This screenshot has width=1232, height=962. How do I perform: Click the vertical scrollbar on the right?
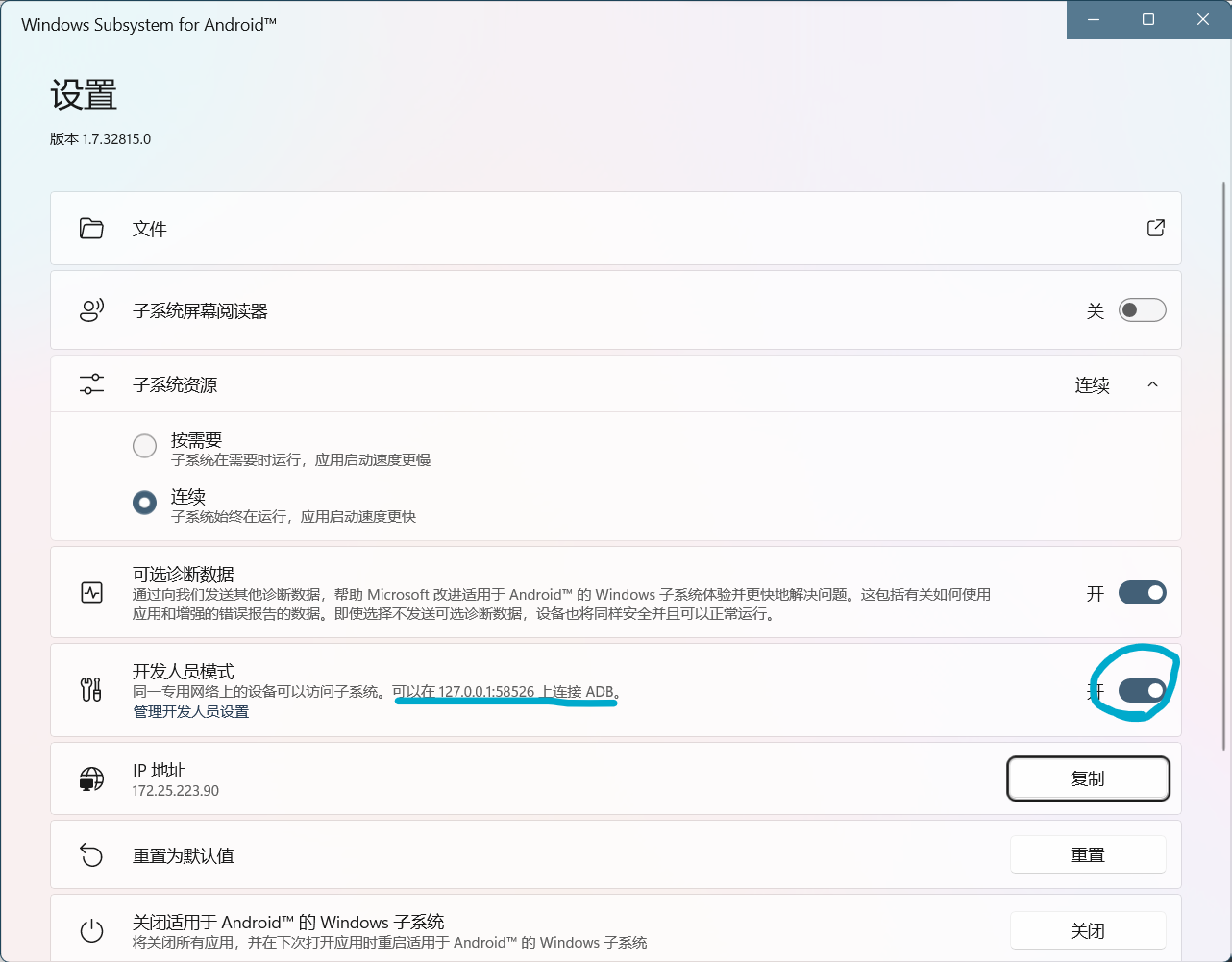coord(1223,461)
